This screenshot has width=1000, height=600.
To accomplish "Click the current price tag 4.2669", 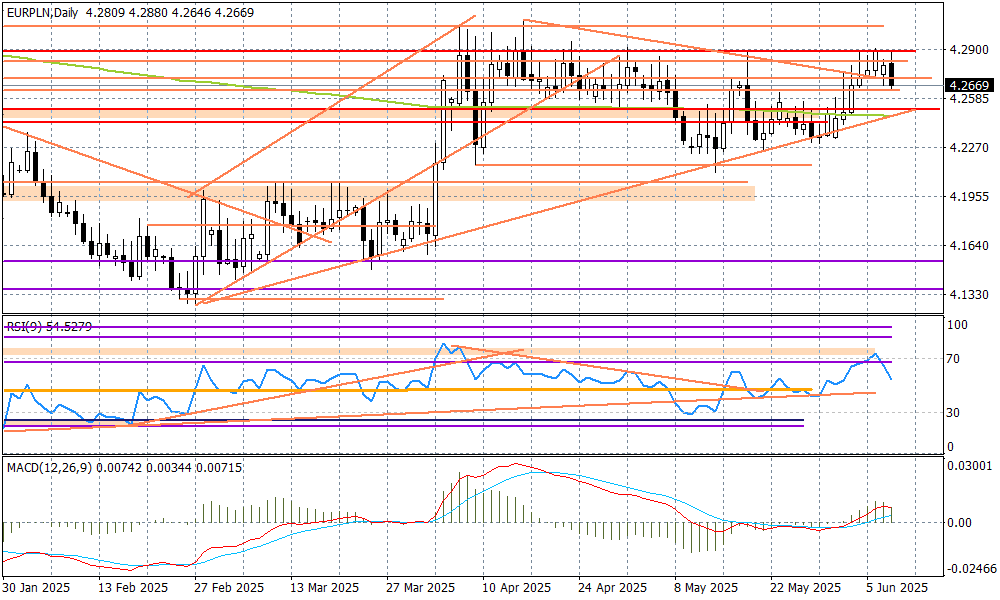I will coord(969,86).
